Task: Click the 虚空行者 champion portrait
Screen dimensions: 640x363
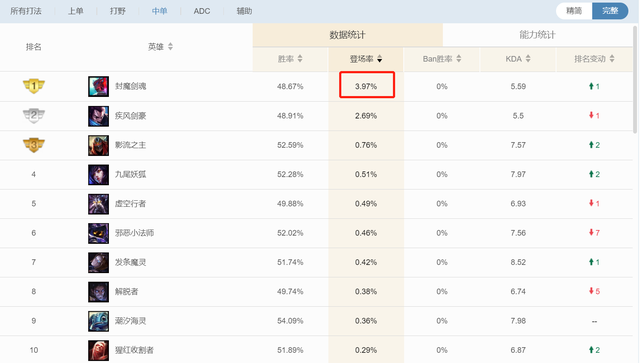Action: click(98, 204)
